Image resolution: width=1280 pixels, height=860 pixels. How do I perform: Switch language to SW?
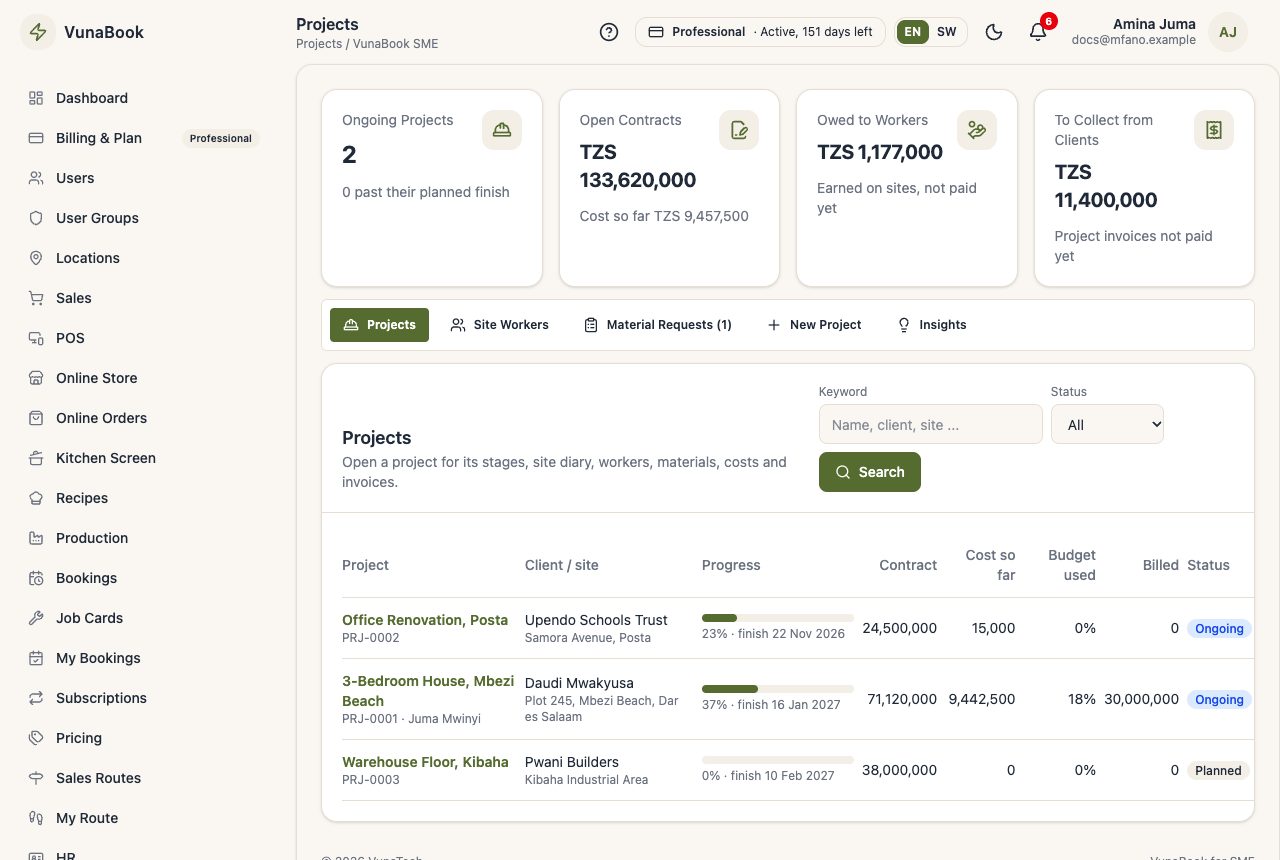pos(946,32)
